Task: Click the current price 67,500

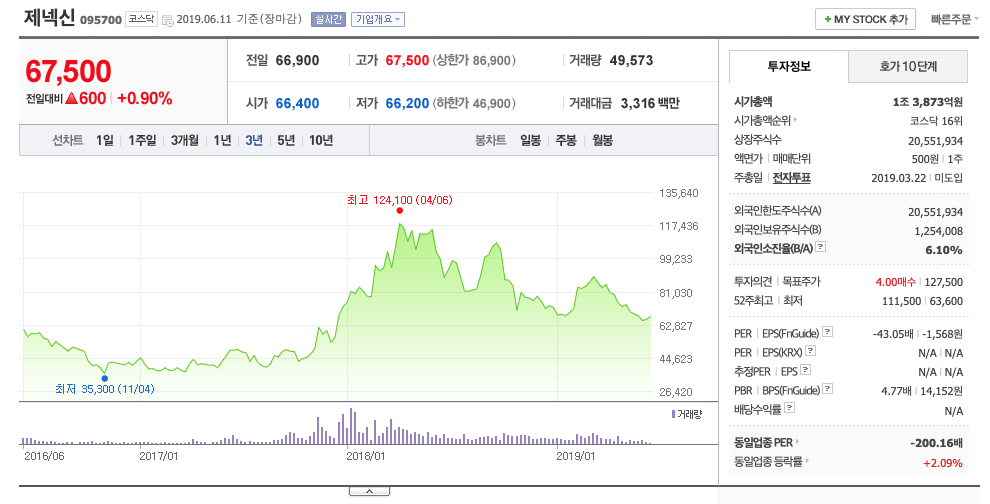Action: (68, 71)
